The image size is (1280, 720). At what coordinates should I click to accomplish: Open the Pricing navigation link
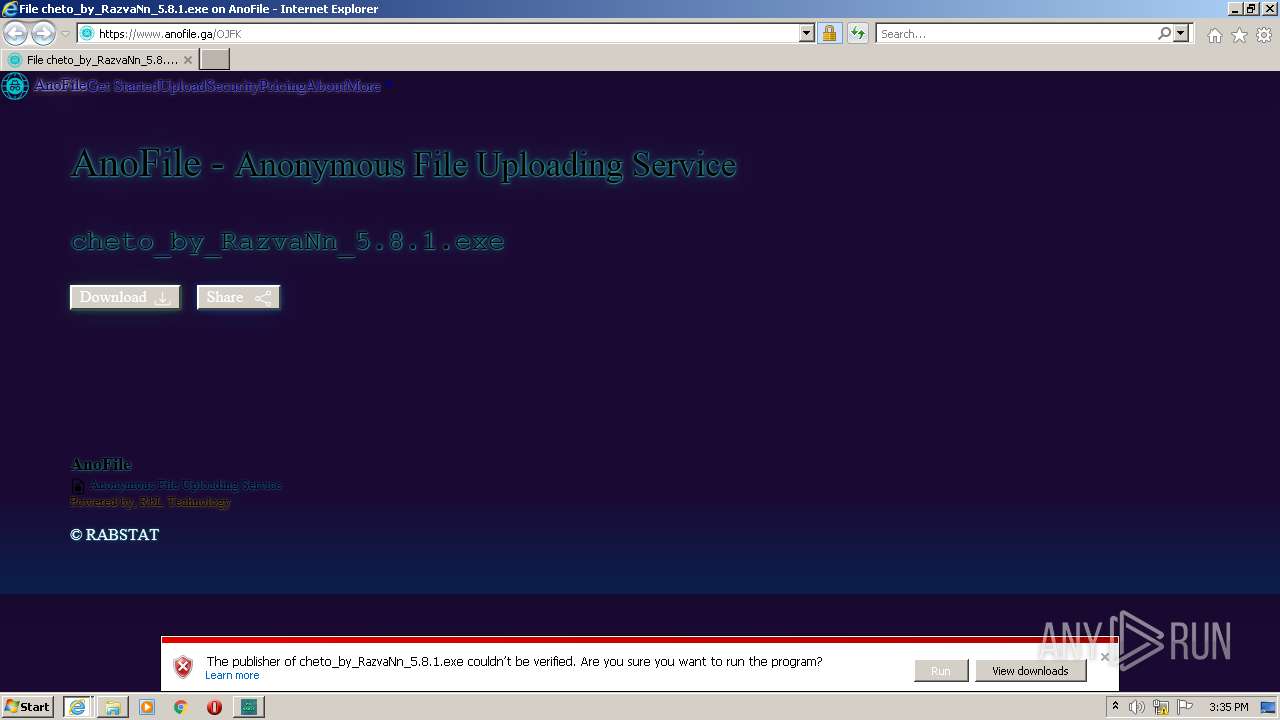point(283,86)
